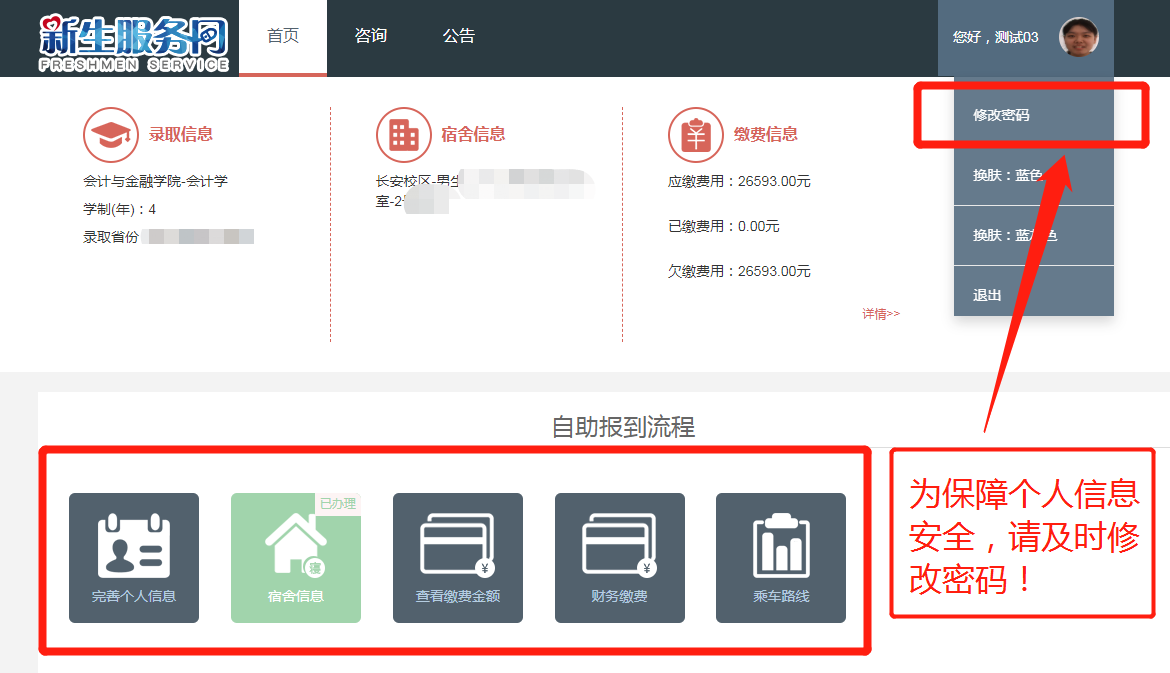Toggle the 您好，测试03 user dropdown

pos(995,38)
